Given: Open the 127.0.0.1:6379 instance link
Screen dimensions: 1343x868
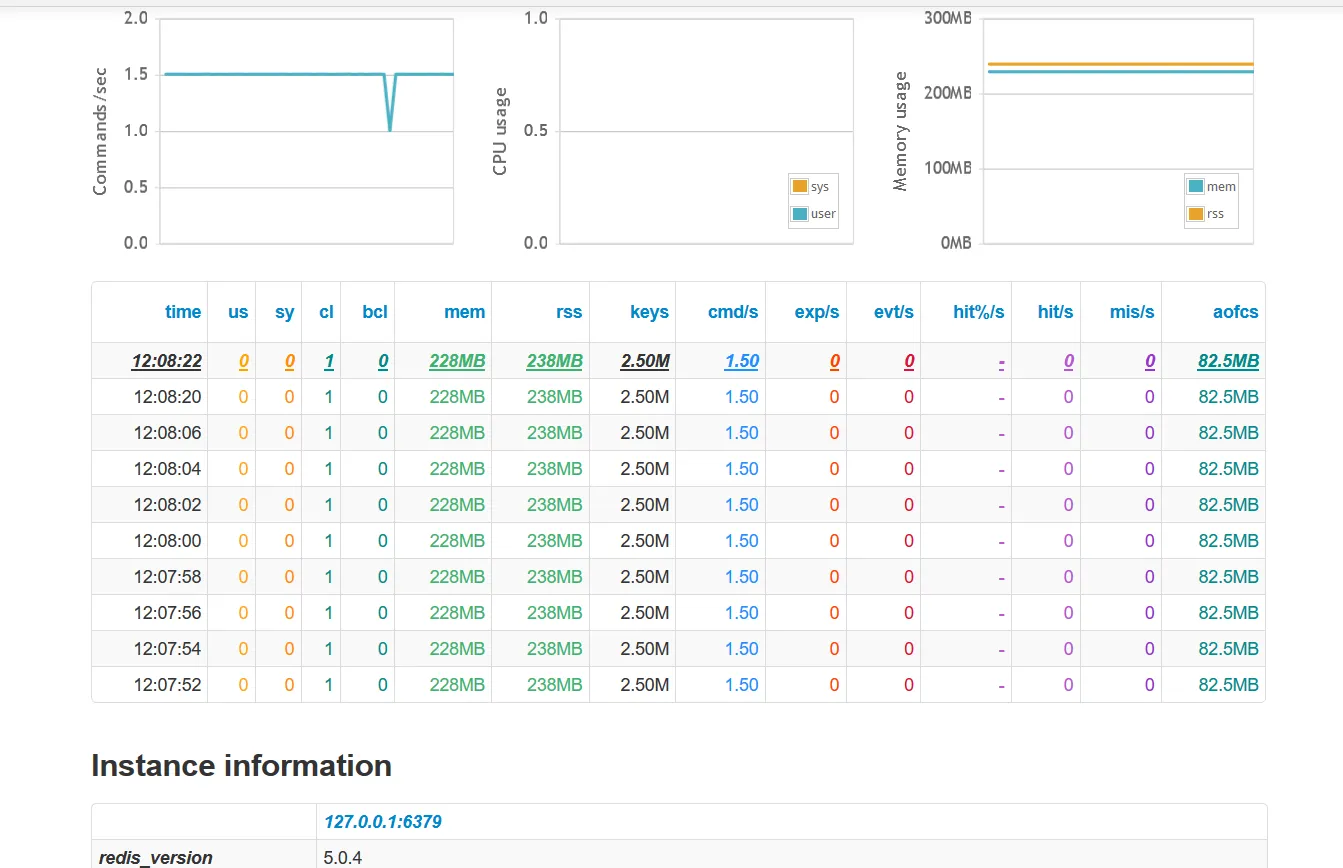Looking at the screenshot, I should pos(383,822).
